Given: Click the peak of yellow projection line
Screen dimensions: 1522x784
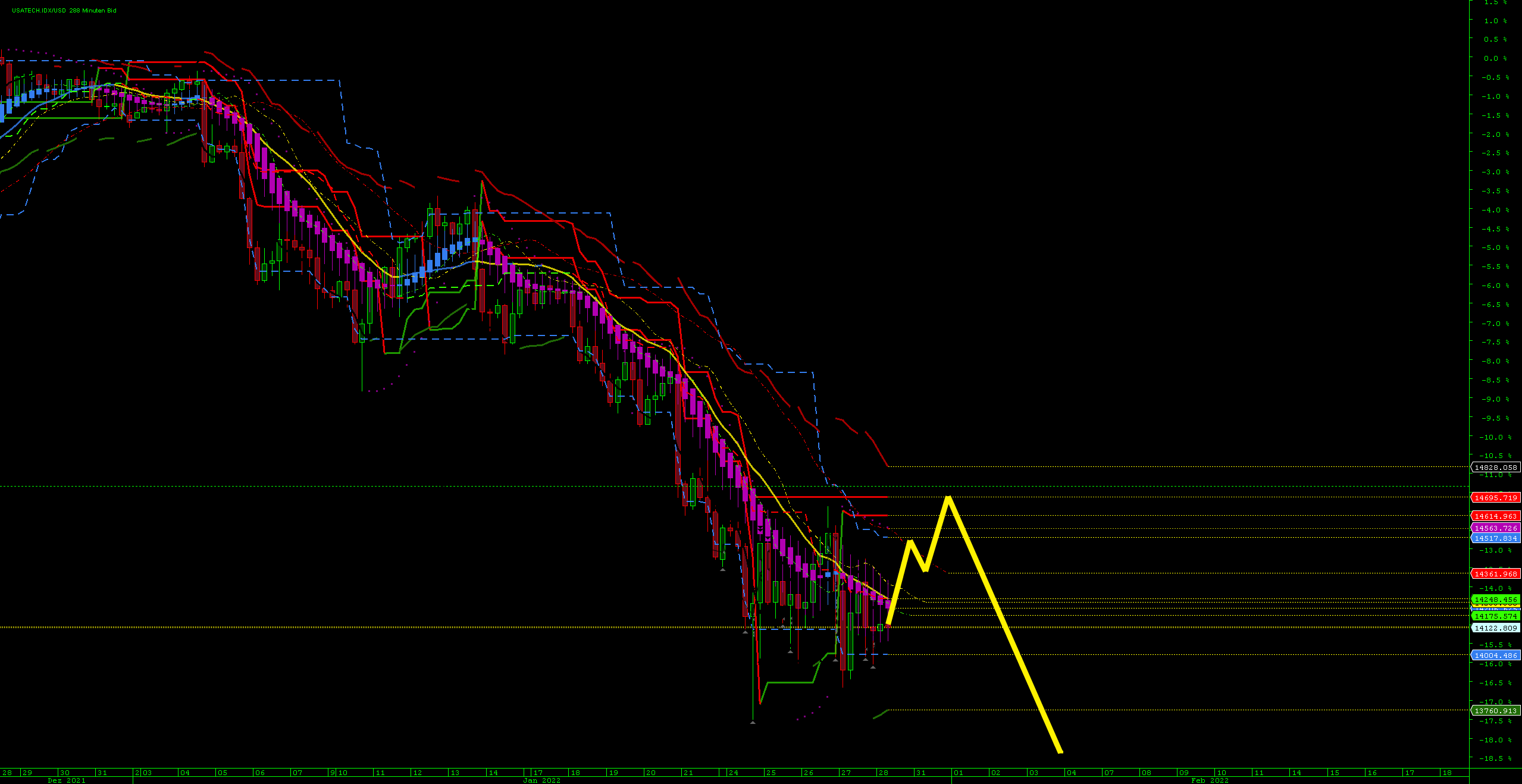Looking at the screenshot, I should tap(948, 497).
